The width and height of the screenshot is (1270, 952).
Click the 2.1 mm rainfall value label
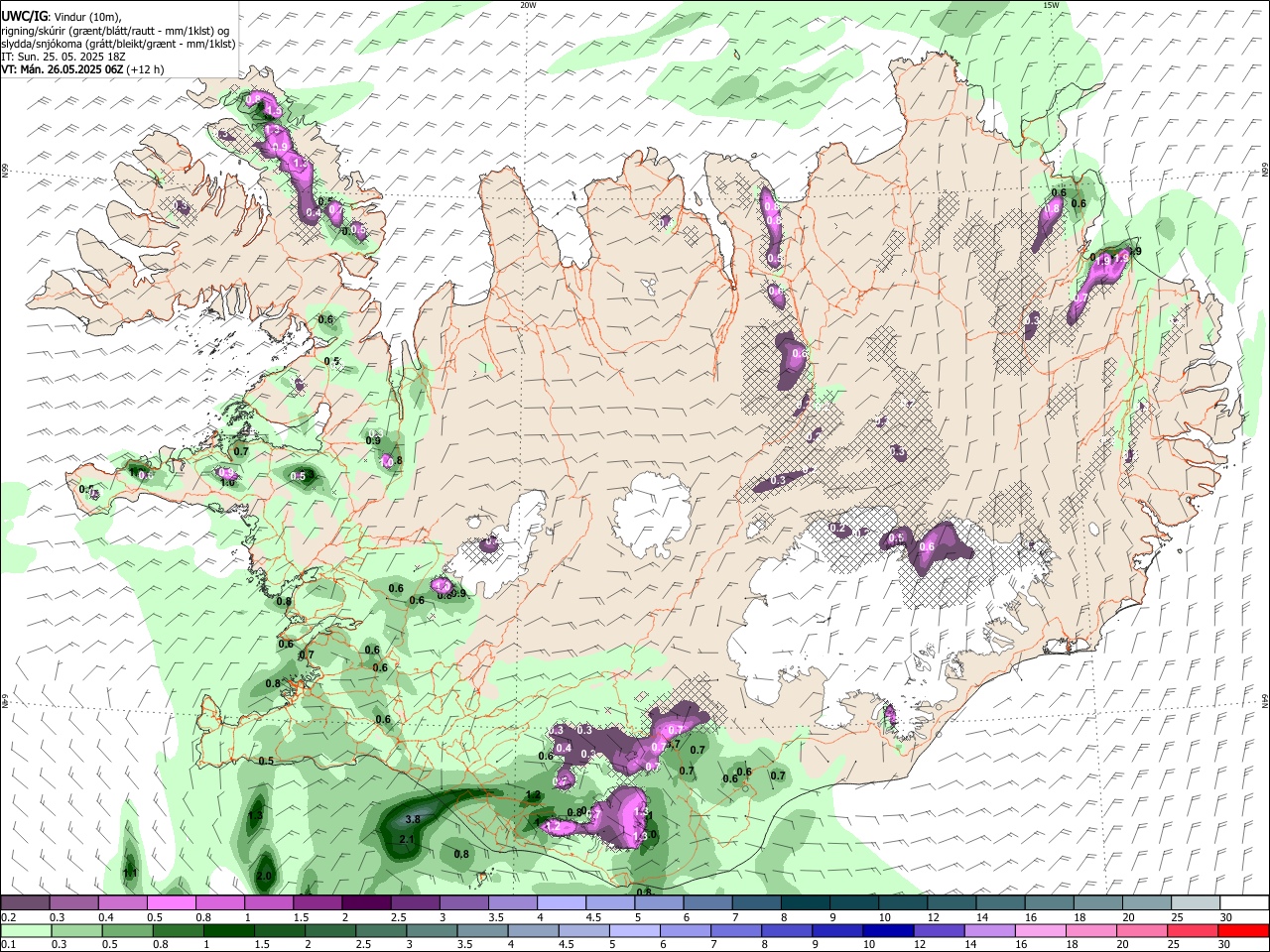pyautogui.click(x=406, y=840)
